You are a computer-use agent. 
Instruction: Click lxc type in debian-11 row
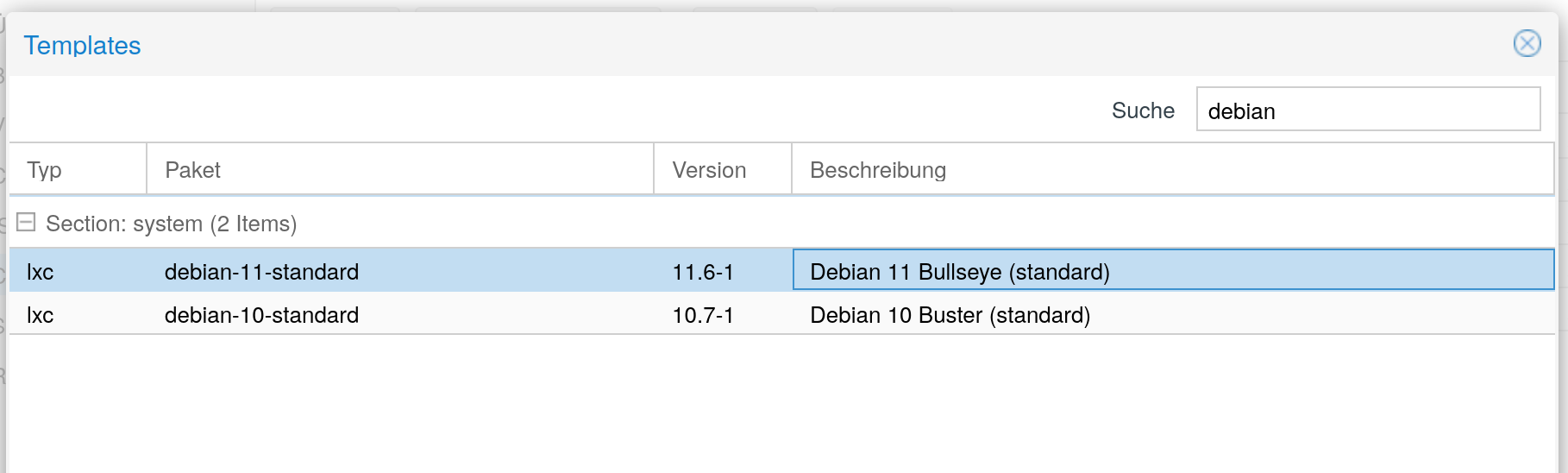[x=41, y=272]
